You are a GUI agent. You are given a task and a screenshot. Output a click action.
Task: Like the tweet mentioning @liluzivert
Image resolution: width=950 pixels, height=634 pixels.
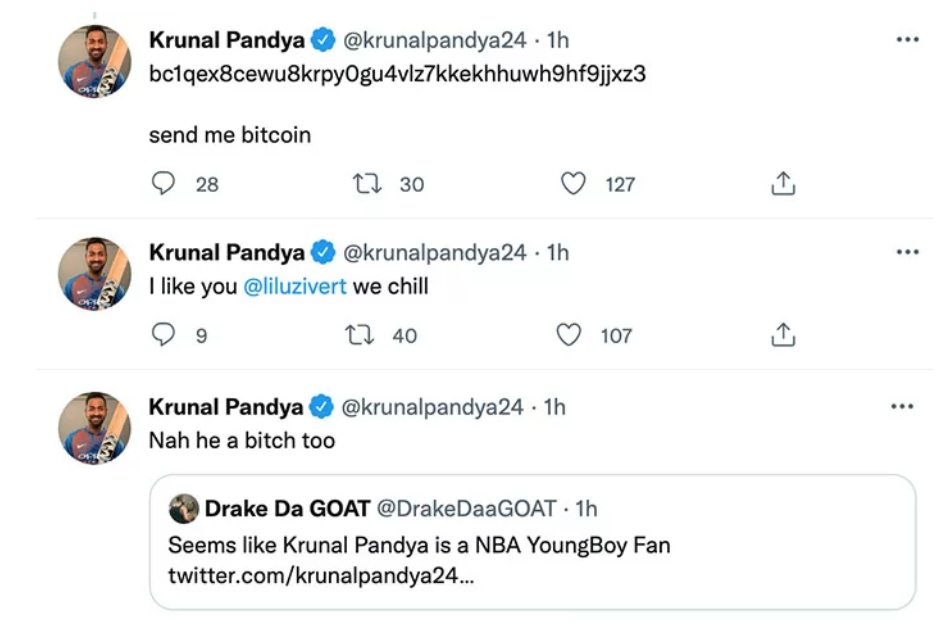569,335
